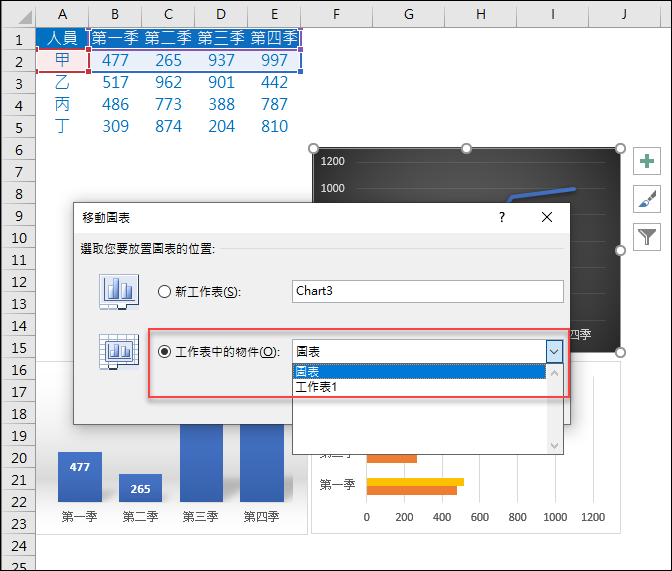Click the new chart sheet illustration icon
The height and width of the screenshot is (571, 672).
119,292
